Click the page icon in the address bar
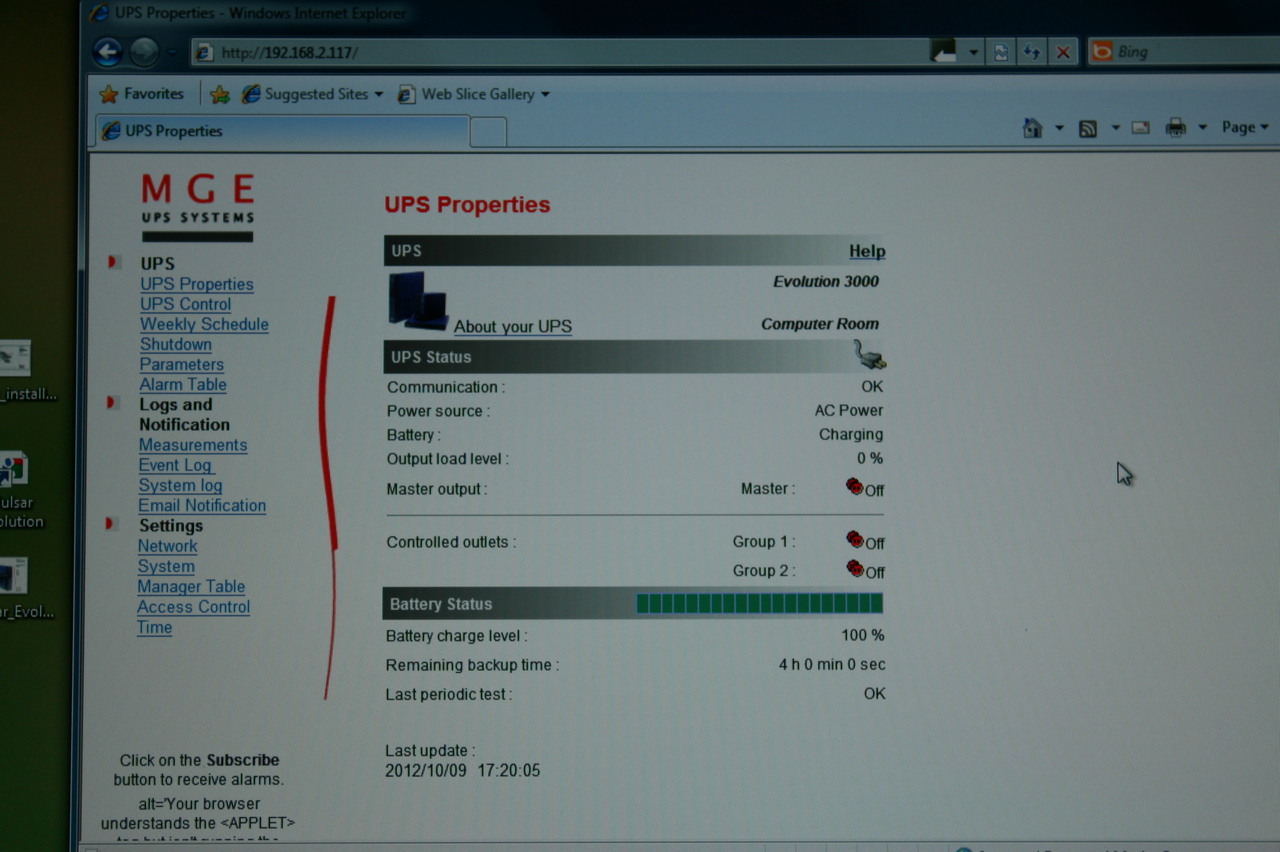Viewport: 1280px width, 852px height. [205, 53]
